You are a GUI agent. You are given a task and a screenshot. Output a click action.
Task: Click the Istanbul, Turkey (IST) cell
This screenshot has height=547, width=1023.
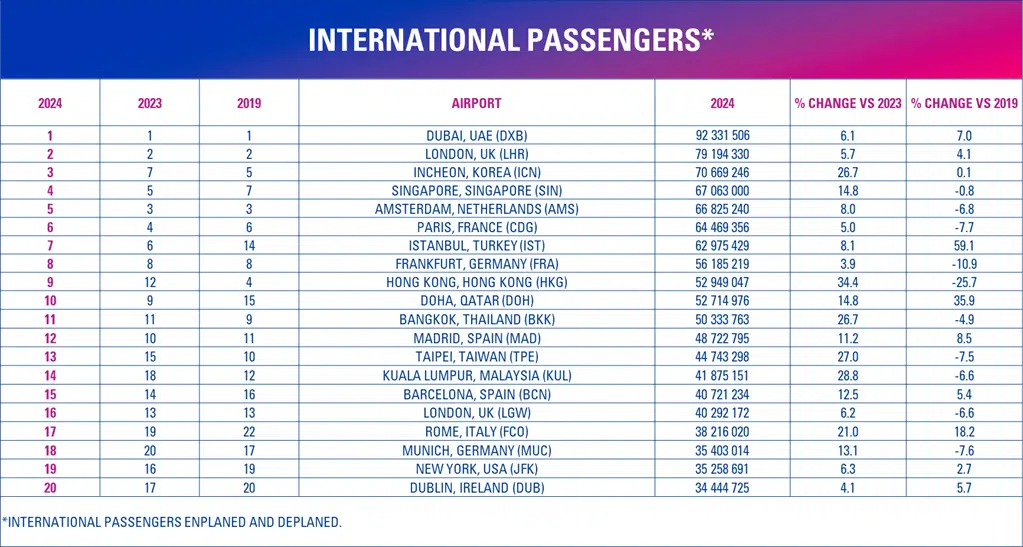pyautogui.click(x=476, y=245)
